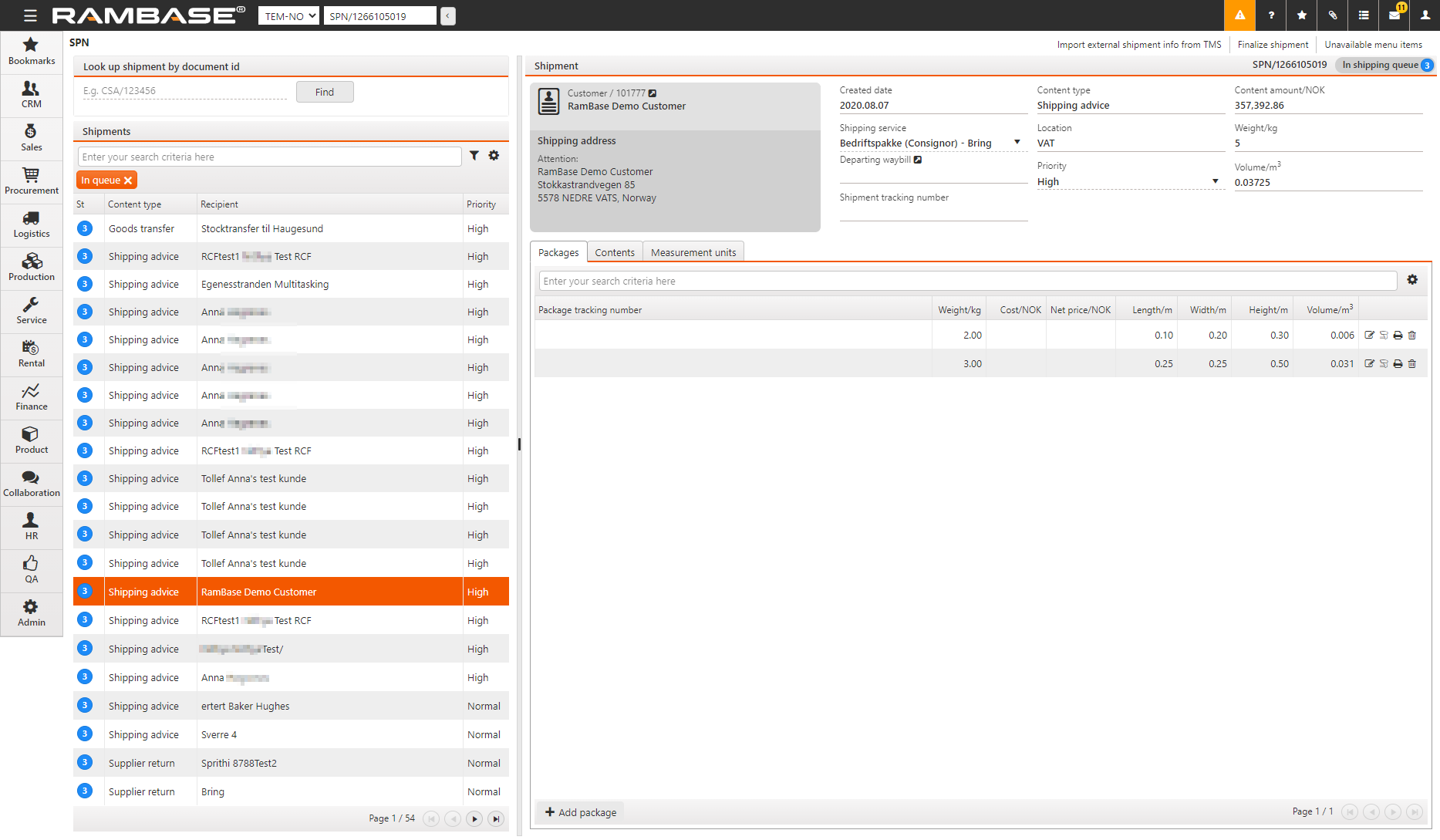This screenshot has width=1440, height=840.
Task: Expand the TEM-NO company dropdown
Action: 288,15
